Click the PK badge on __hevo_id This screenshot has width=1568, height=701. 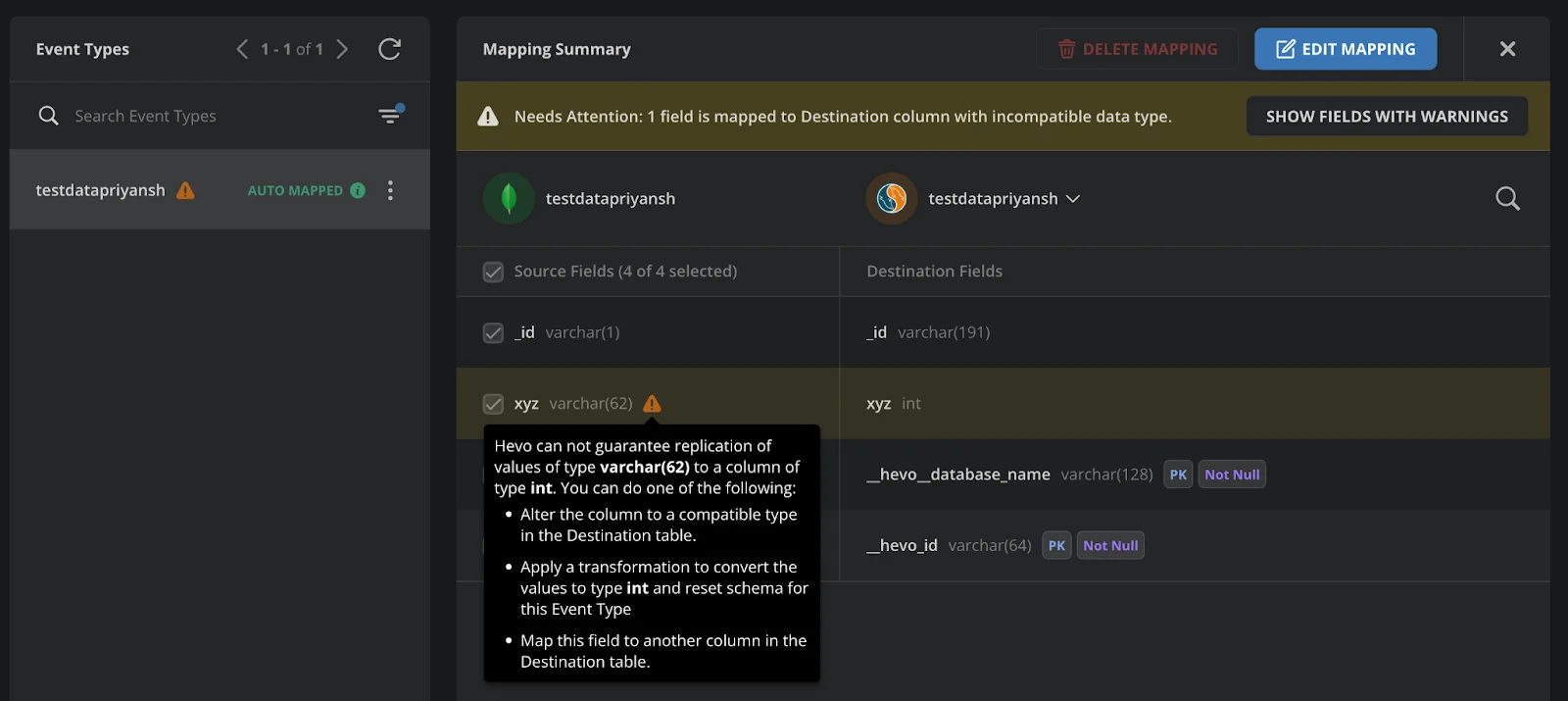1056,545
